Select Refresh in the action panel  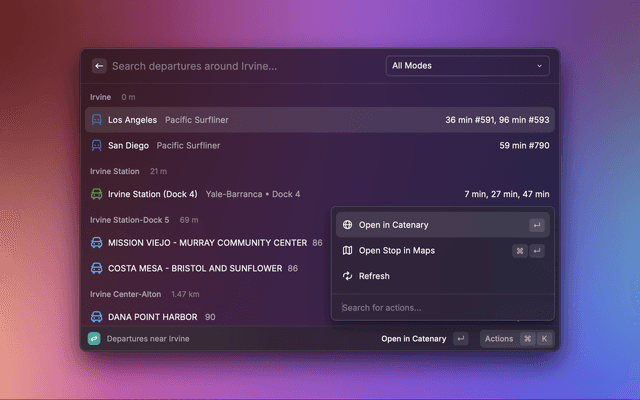(374, 276)
